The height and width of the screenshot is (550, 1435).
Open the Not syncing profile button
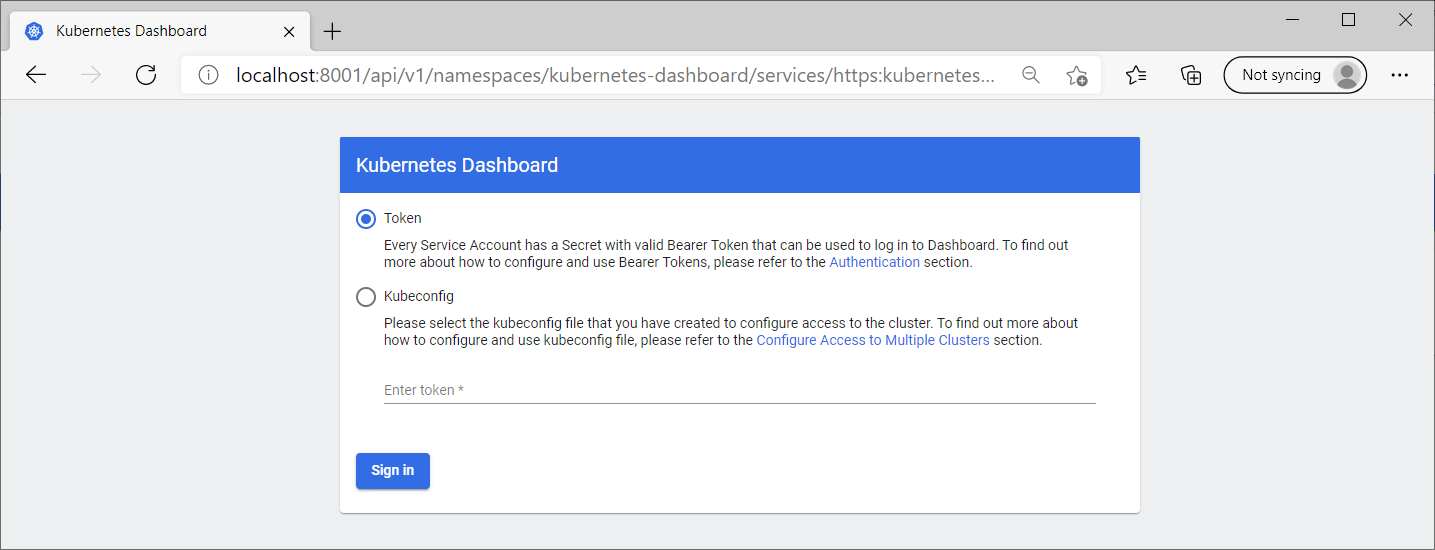coord(1295,75)
